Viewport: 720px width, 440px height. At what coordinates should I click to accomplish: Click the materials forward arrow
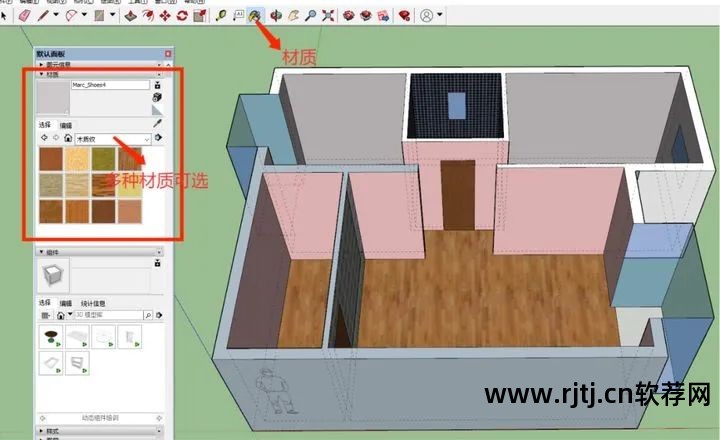pyautogui.click(x=56, y=137)
